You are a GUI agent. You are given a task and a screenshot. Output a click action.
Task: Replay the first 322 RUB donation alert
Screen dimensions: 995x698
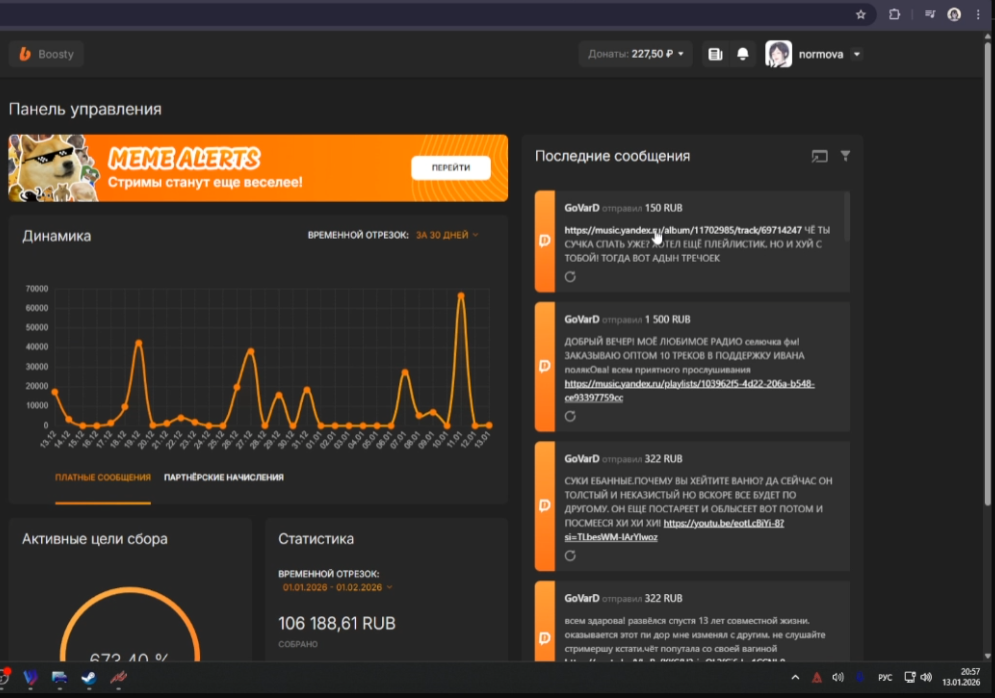570,556
